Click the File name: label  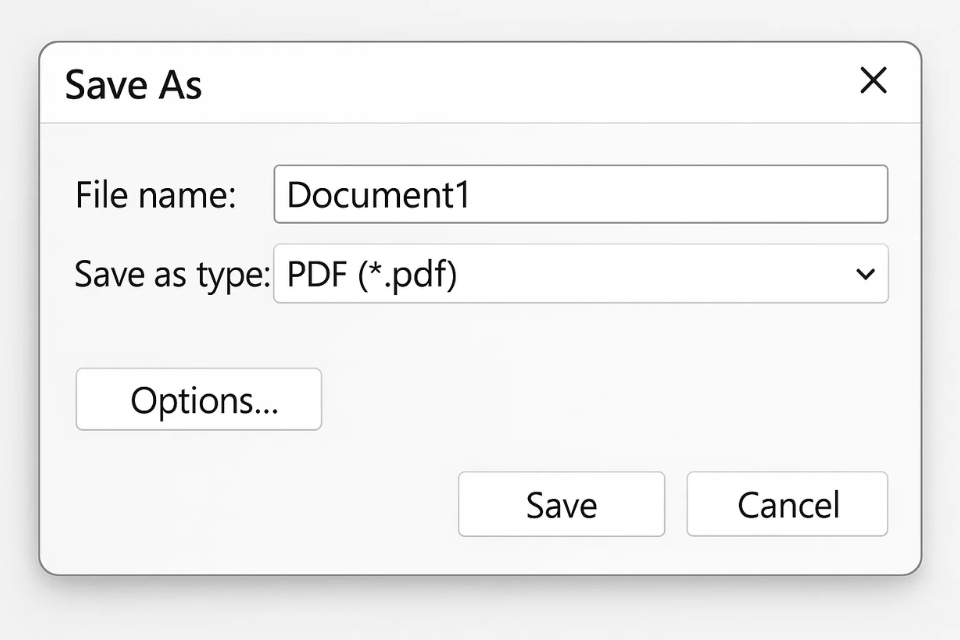pos(156,195)
